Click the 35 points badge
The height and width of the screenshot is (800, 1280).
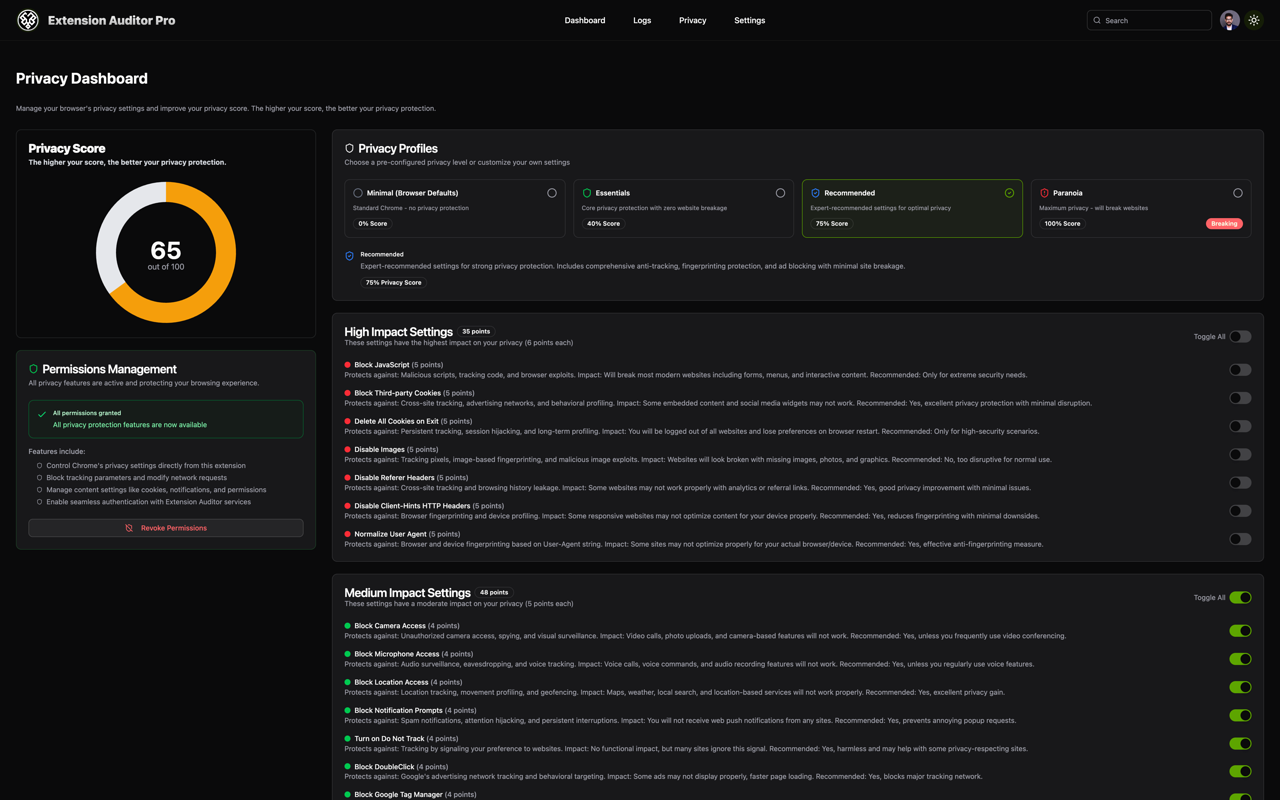tap(476, 332)
